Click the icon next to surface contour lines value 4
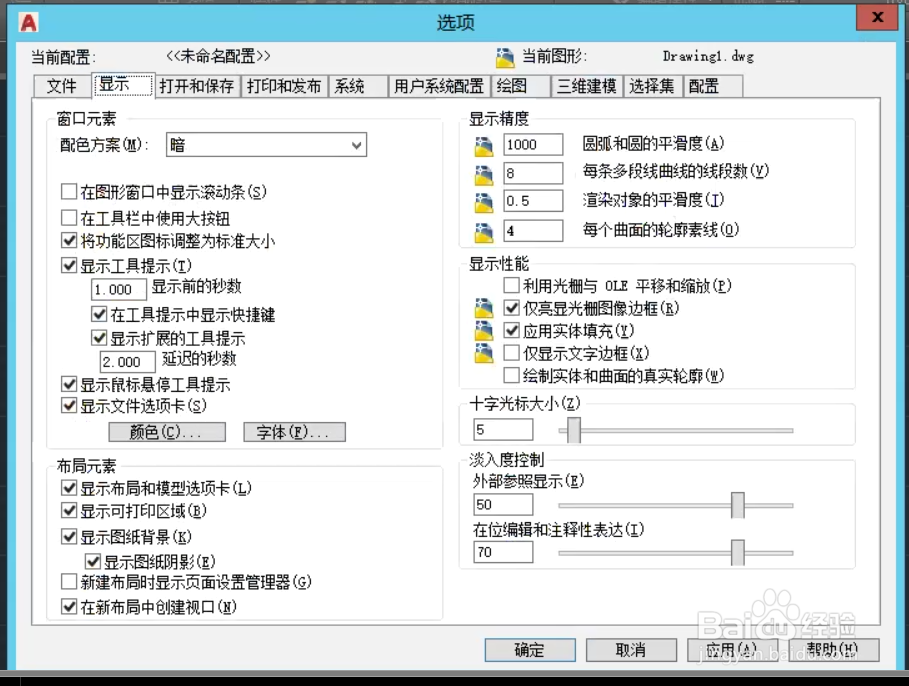 [483, 228]
